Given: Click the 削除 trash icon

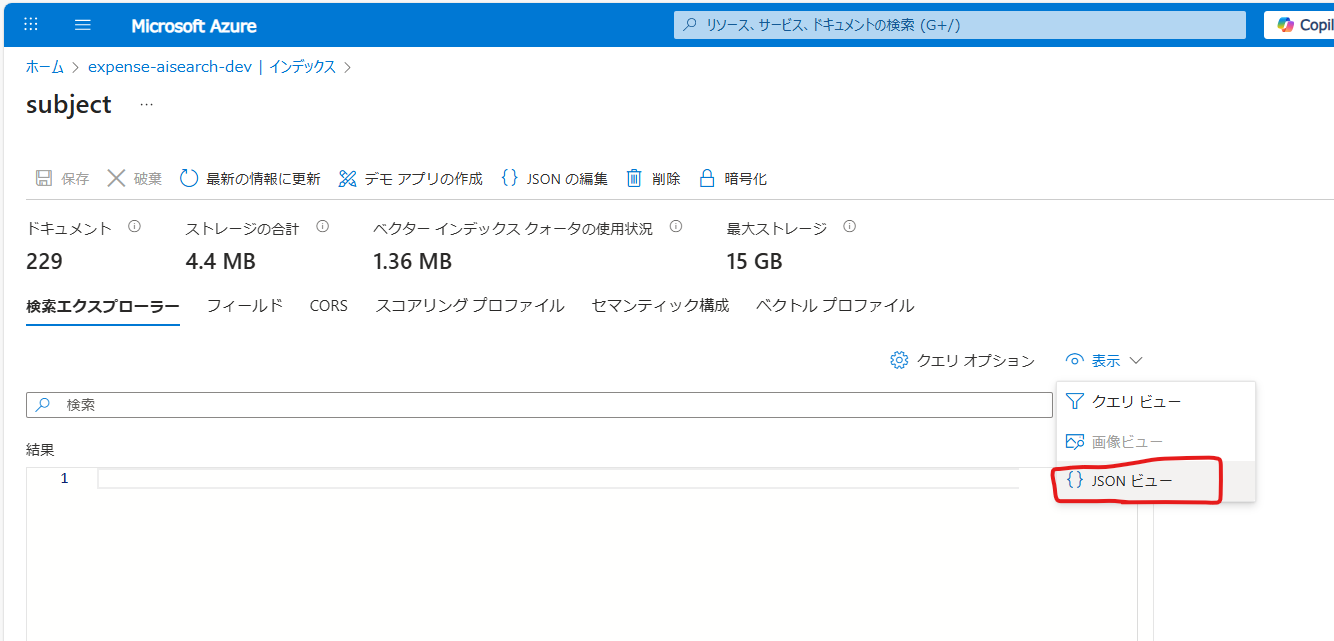Looking at the screenshot, I should tap(634, 179).
